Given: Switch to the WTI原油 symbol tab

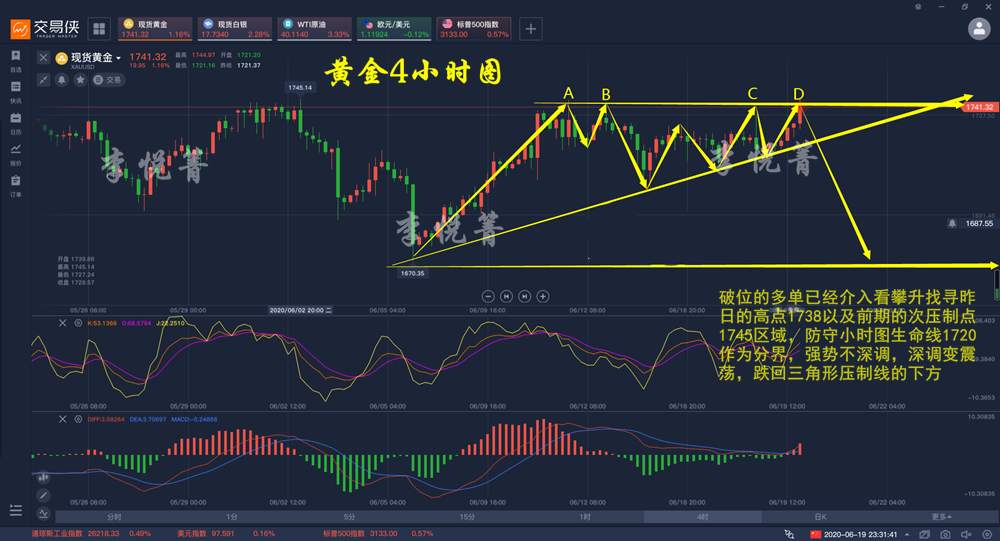Looking at the screenshot, I should [x=314, y=29].
